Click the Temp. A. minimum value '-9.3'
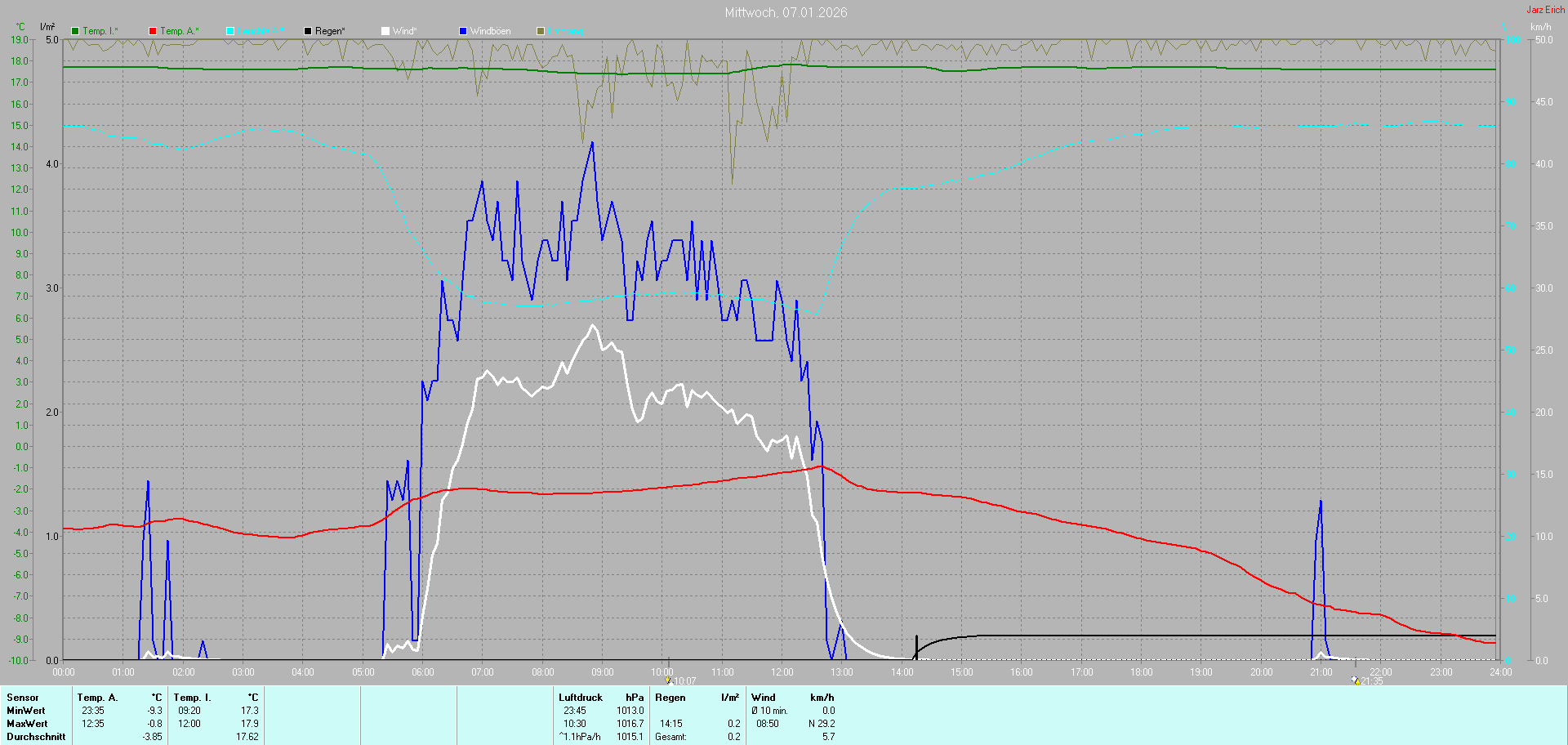Screen dimensions: 1568x745 click(x=154, y=711)
